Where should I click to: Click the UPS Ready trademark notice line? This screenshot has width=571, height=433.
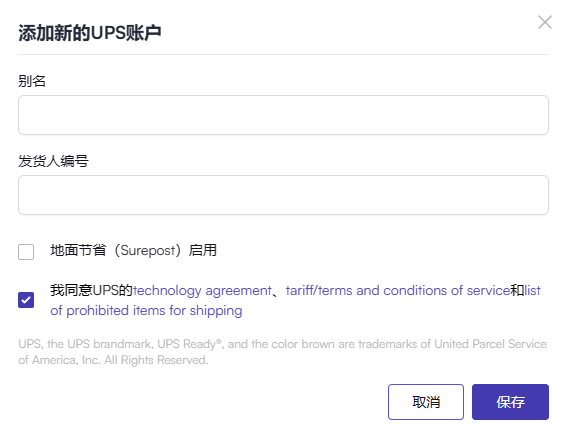(x=283, y=344)
